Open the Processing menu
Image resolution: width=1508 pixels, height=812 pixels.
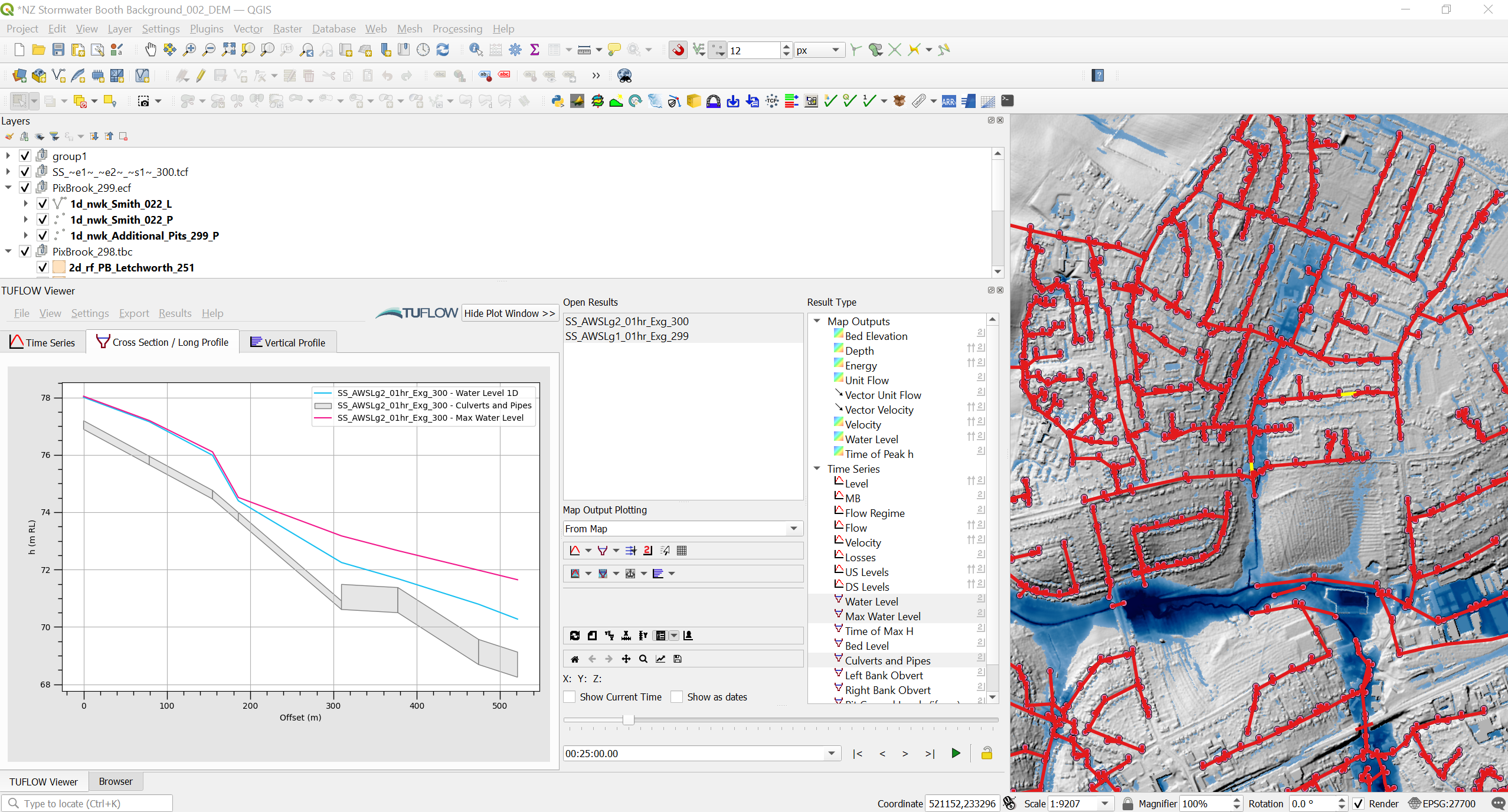pyautogui.click(x=457, y=28)
